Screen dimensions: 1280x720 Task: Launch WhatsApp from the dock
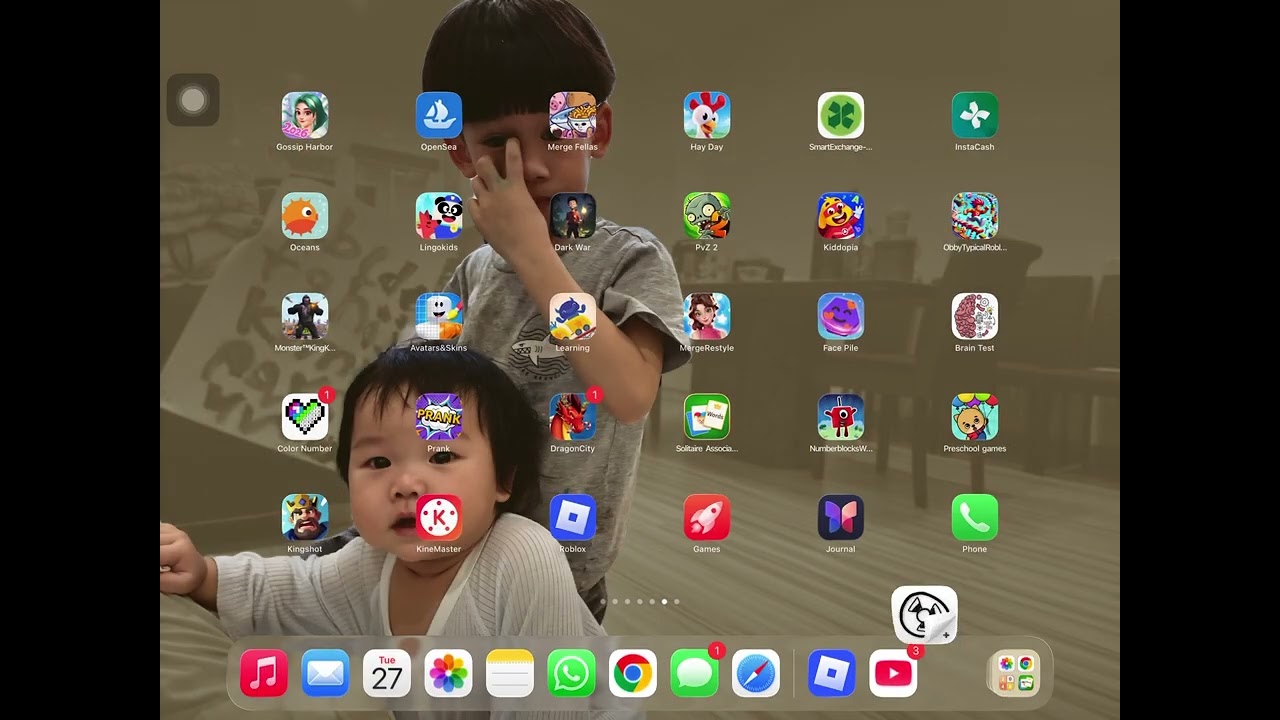coord(571,674)
